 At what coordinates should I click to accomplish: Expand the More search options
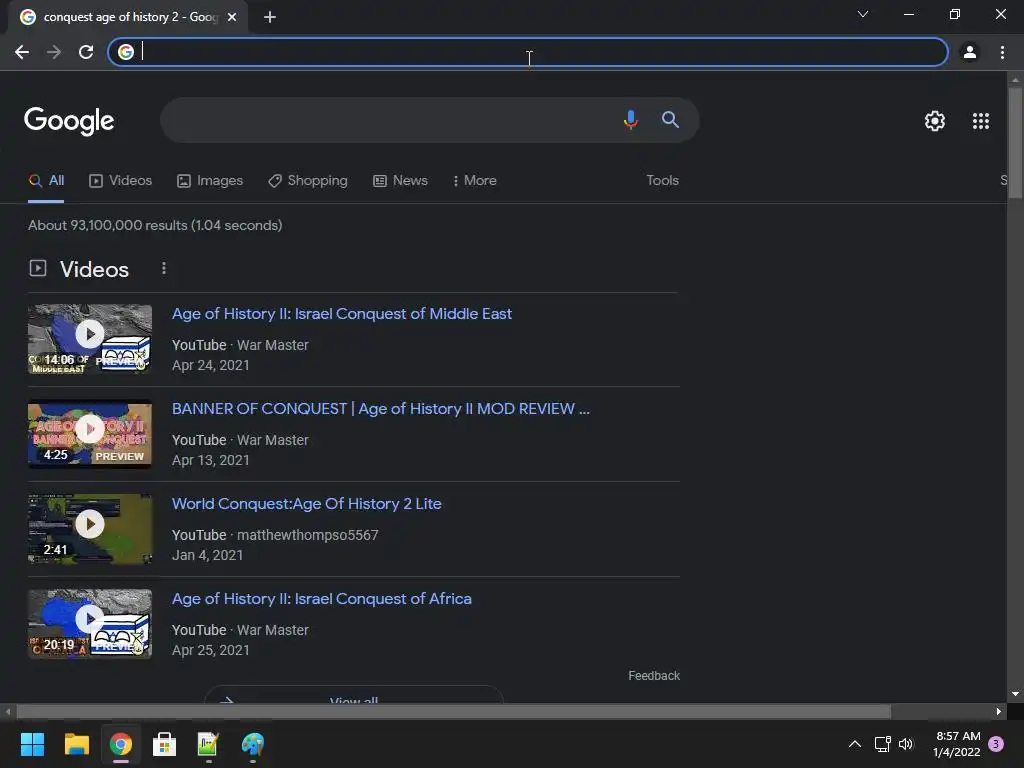pyautogui.click(x=475, y=181)
